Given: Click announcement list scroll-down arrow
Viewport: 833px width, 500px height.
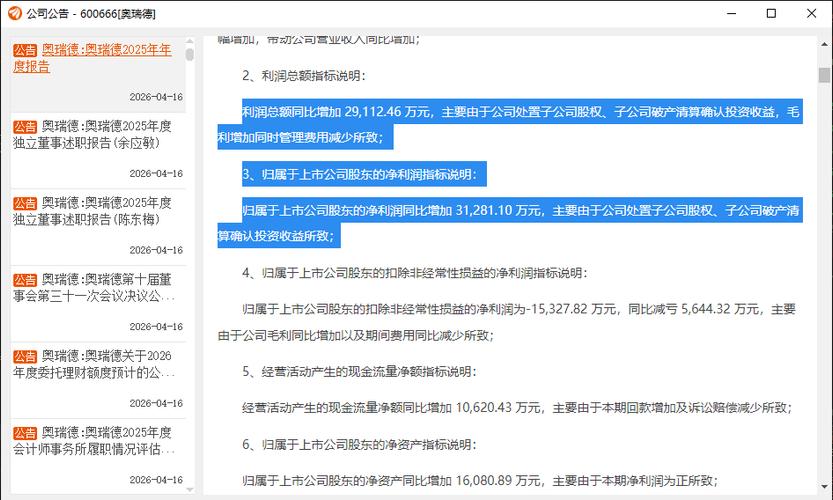Looking at the screenshot, I should pyautogui.click(x=190, y=489).
